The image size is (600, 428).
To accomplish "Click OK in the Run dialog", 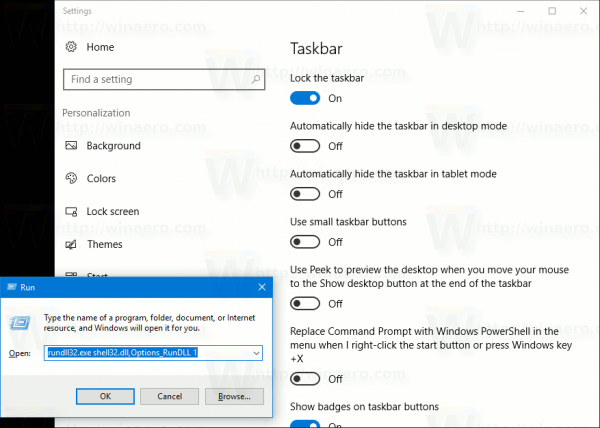I will (x=105, y=396).
